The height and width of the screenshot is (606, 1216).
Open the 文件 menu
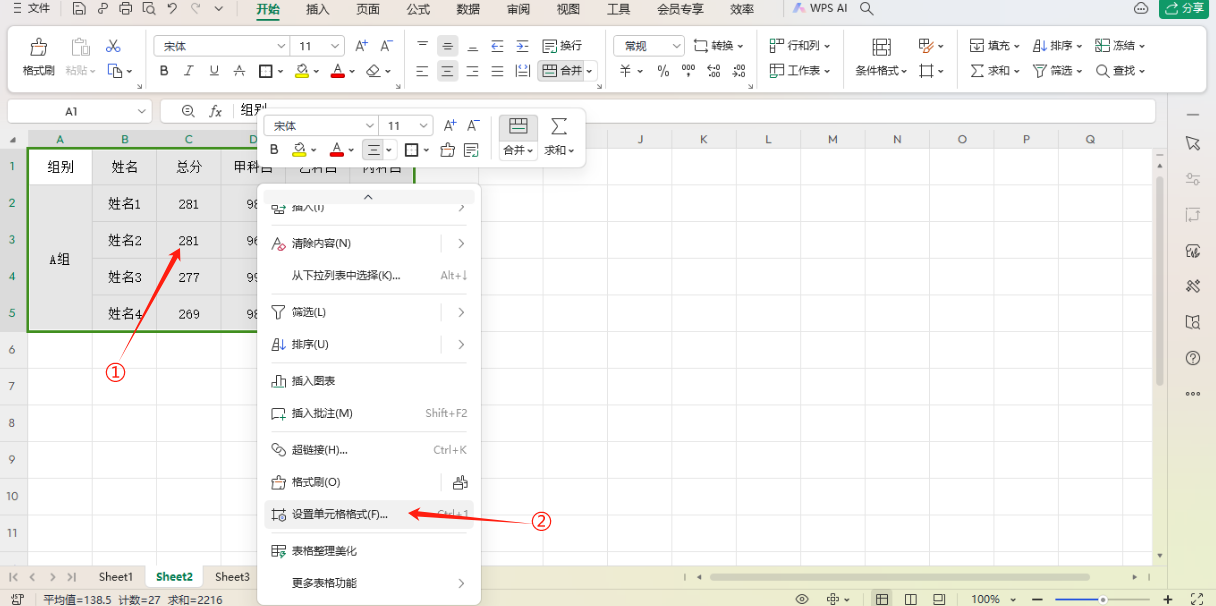point(31,9)
